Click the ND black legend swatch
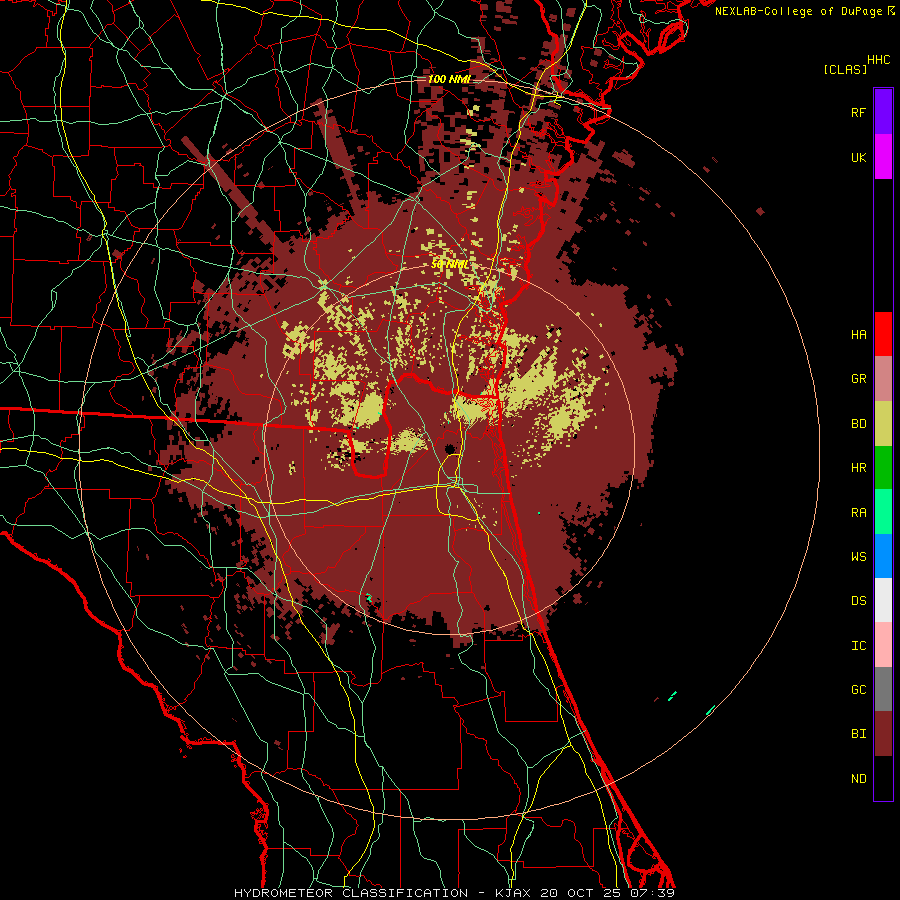 pos(883,778)
